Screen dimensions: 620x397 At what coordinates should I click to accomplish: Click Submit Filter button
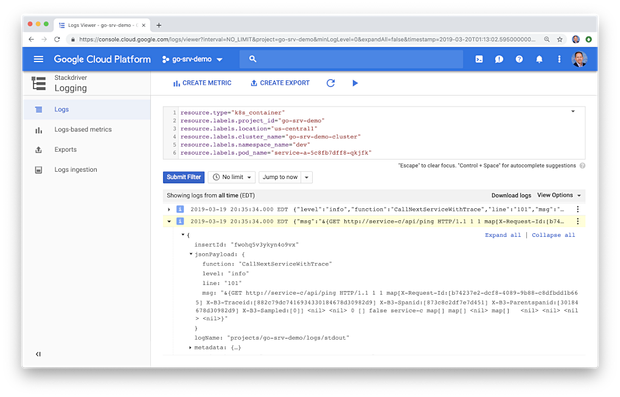coord(184,177)
